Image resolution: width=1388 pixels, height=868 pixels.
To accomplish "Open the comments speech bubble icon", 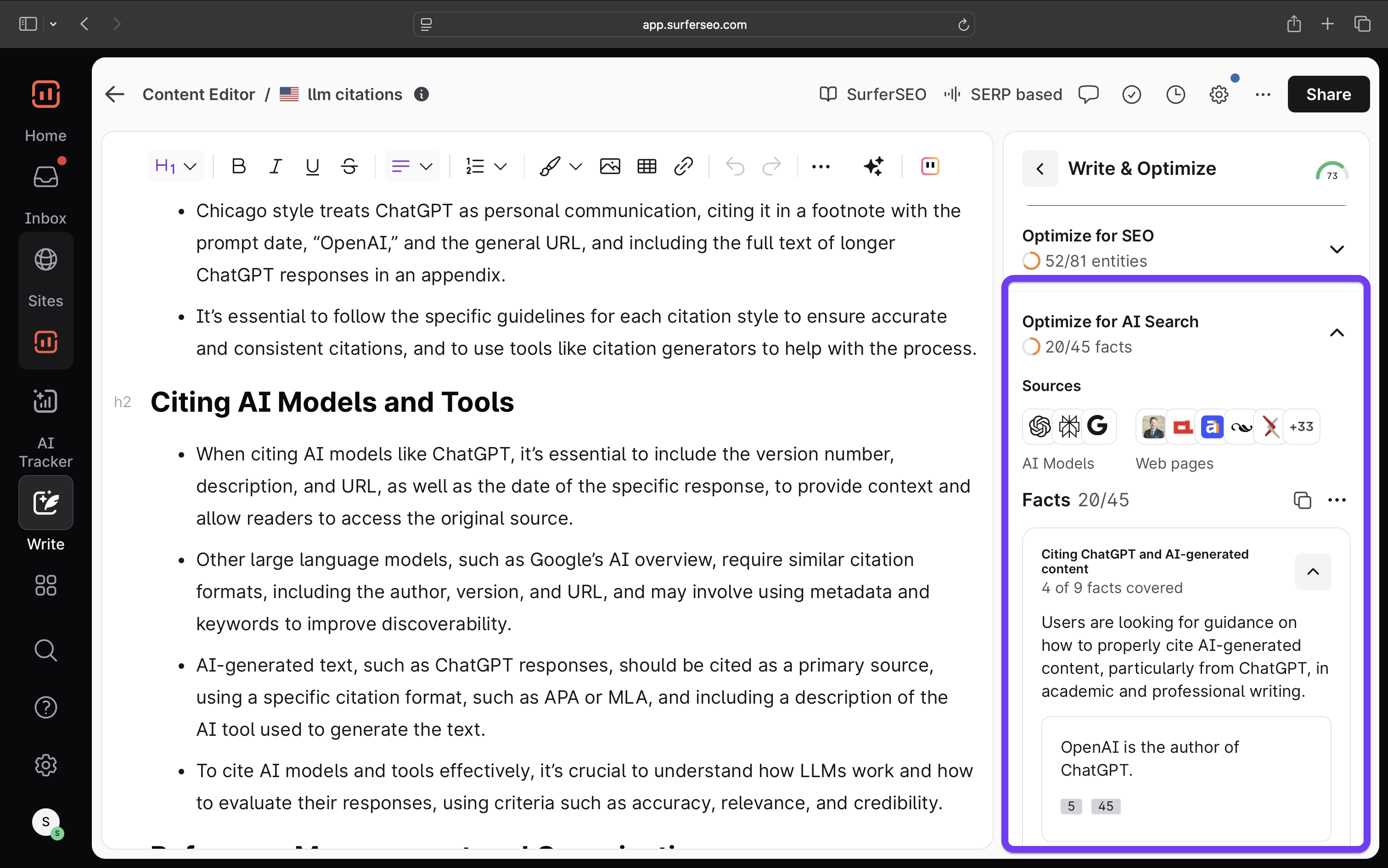I will [1088, 95].
